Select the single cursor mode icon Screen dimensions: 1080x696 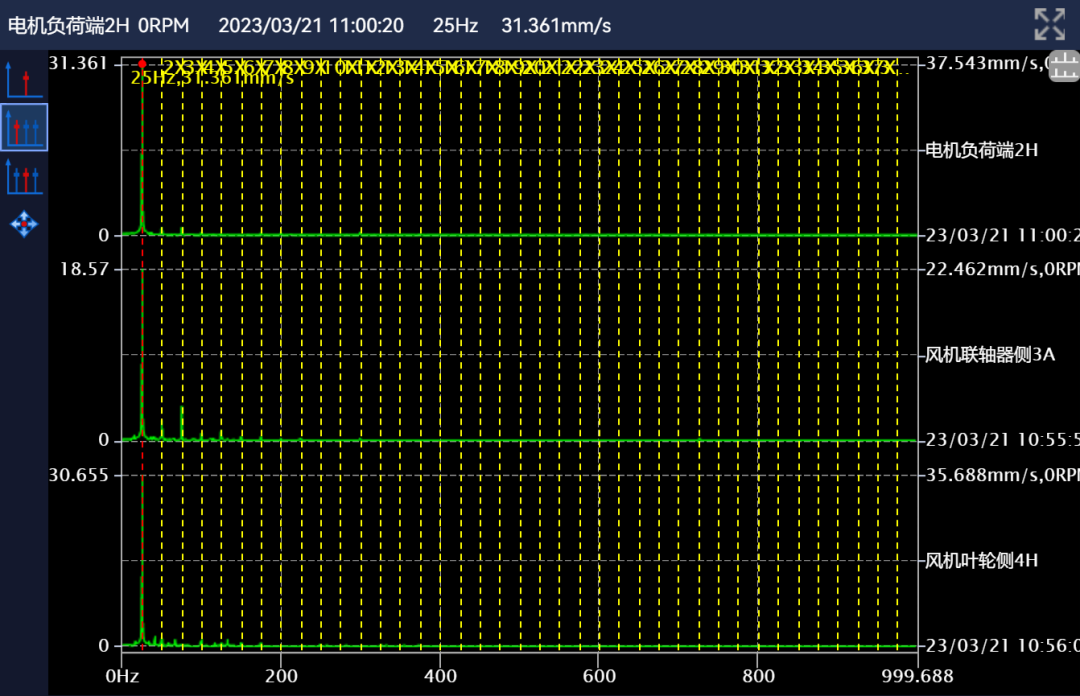pyautogui.click(x=23, y=80)
